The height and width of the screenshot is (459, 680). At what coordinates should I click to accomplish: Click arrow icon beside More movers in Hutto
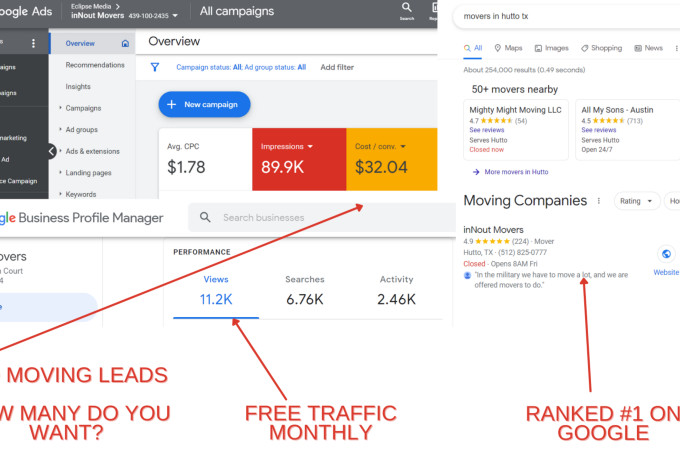coord(476,172)
